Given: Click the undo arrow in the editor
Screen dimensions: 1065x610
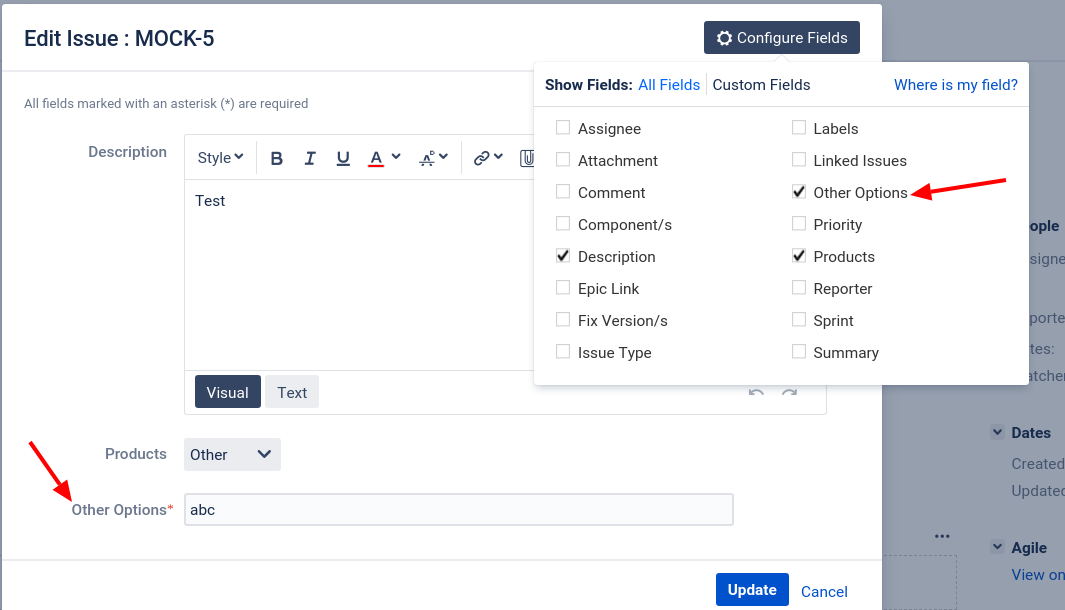Looking at the screenshot, I should pyautogui.click(x=756, y=394).
